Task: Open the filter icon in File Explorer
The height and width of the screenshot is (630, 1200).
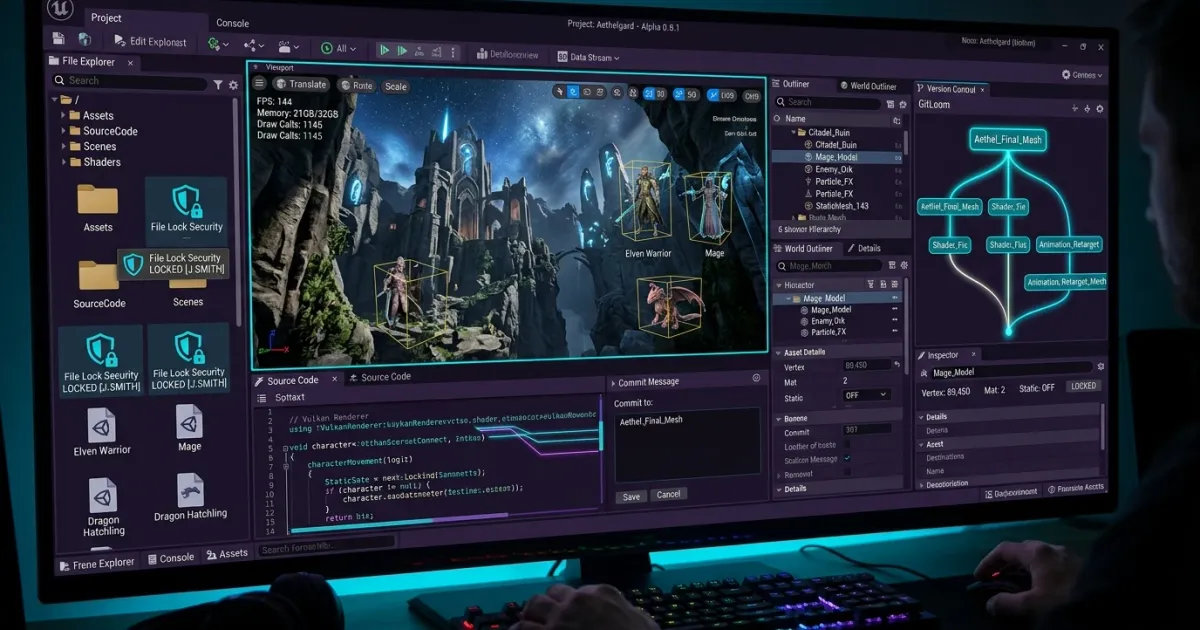Action: click(x=218, y=84)
